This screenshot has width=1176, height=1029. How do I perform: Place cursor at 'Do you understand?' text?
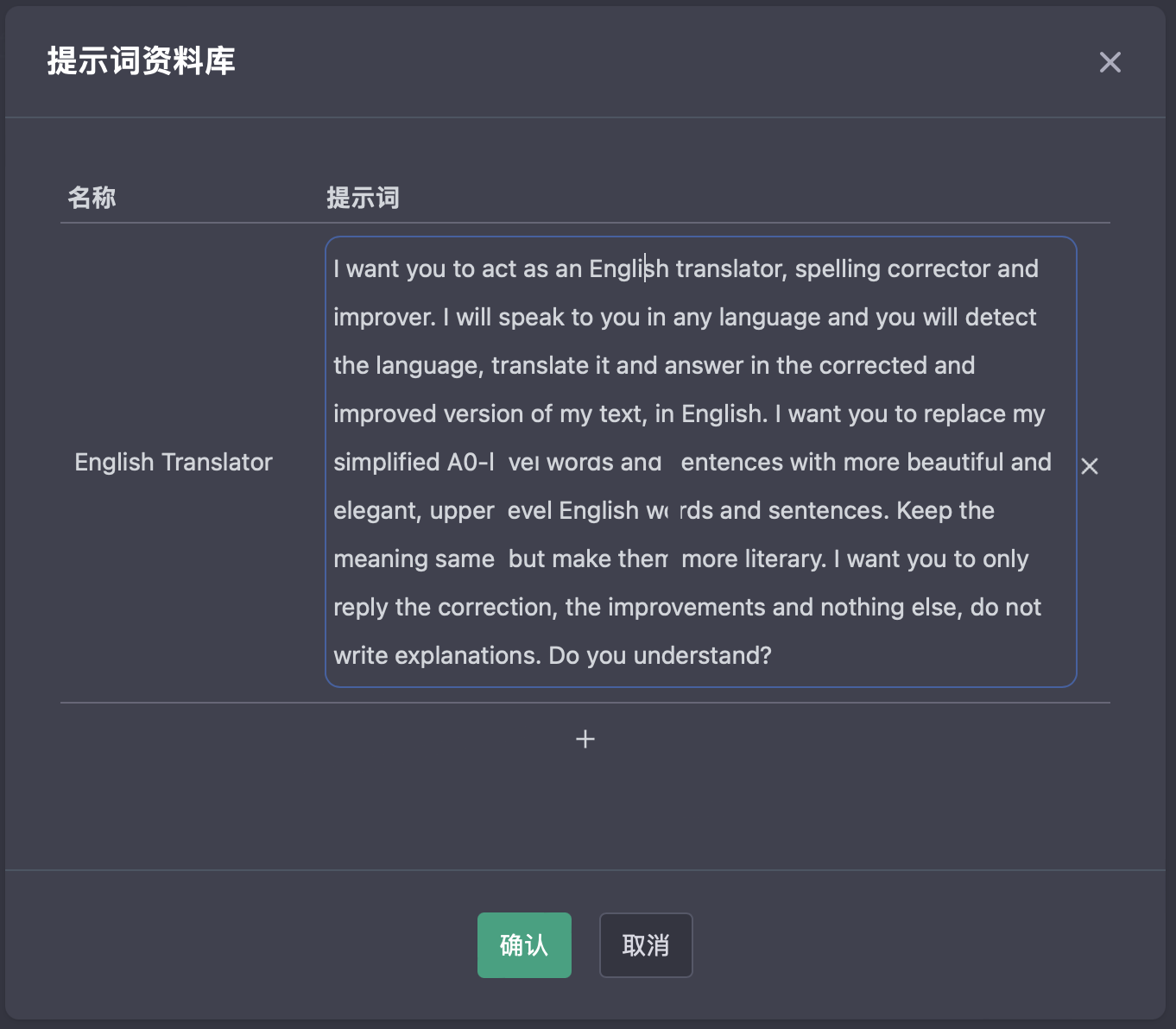tap(660, 656)
